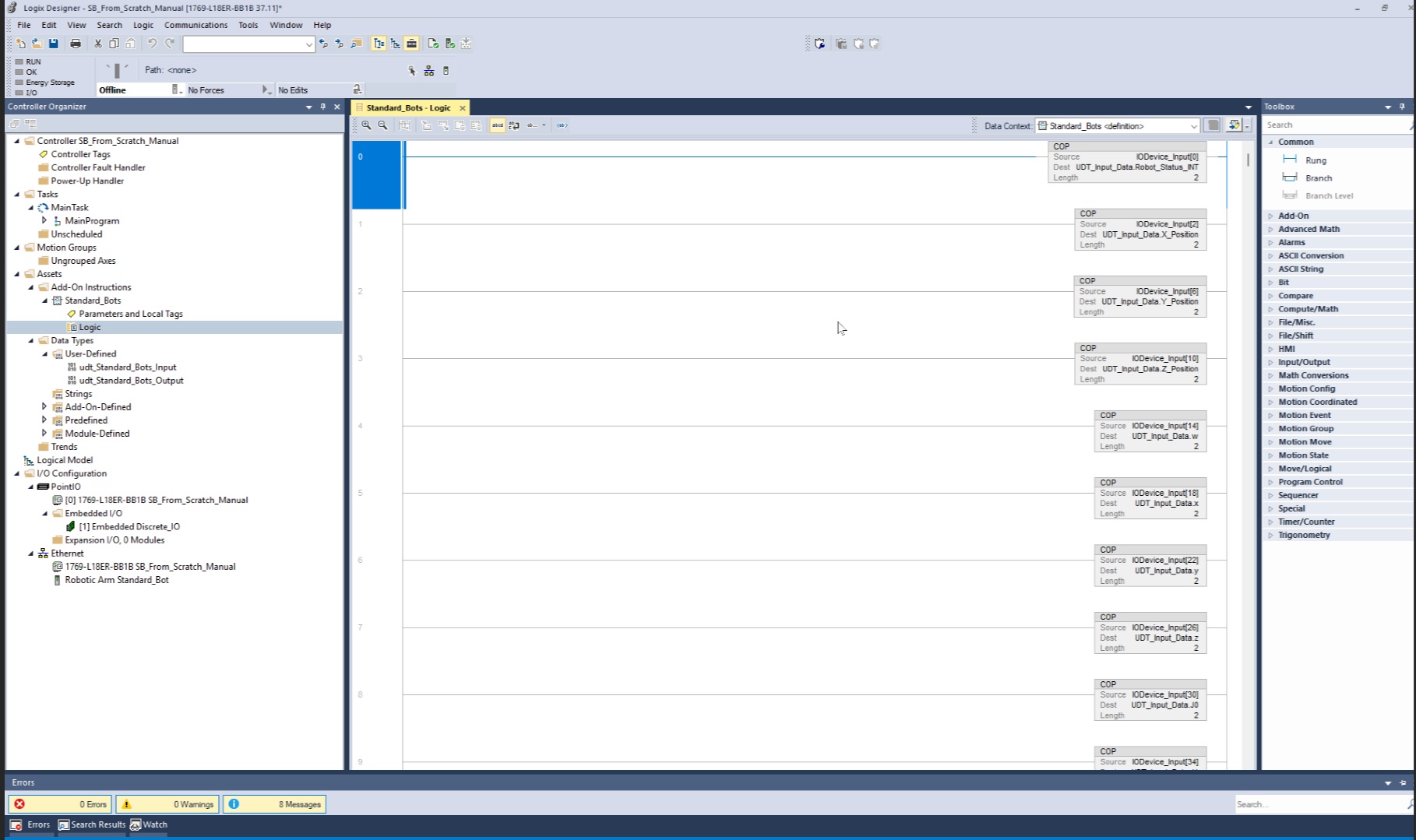Open the Who Active network browse icon
This screenshot has height=840, width=1416.
428,71
